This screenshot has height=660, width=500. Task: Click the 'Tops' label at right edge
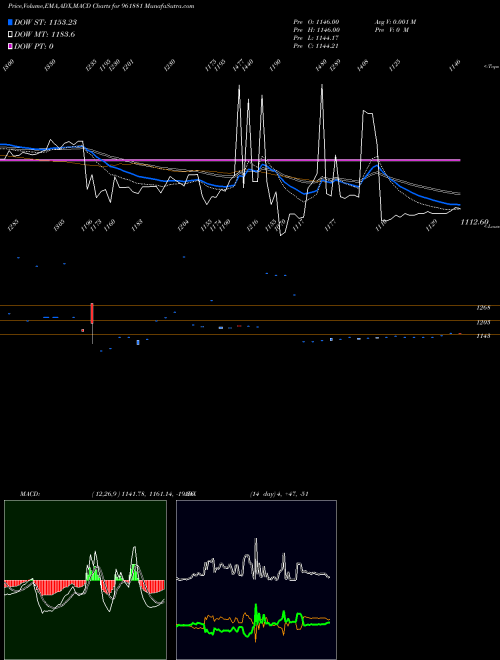point(492,67)
